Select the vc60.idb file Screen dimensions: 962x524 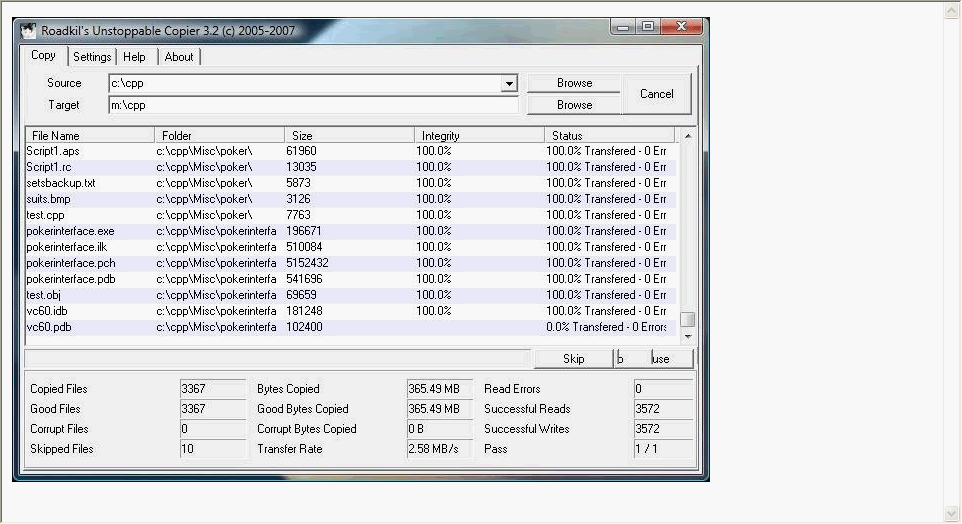tap(351, 310)
